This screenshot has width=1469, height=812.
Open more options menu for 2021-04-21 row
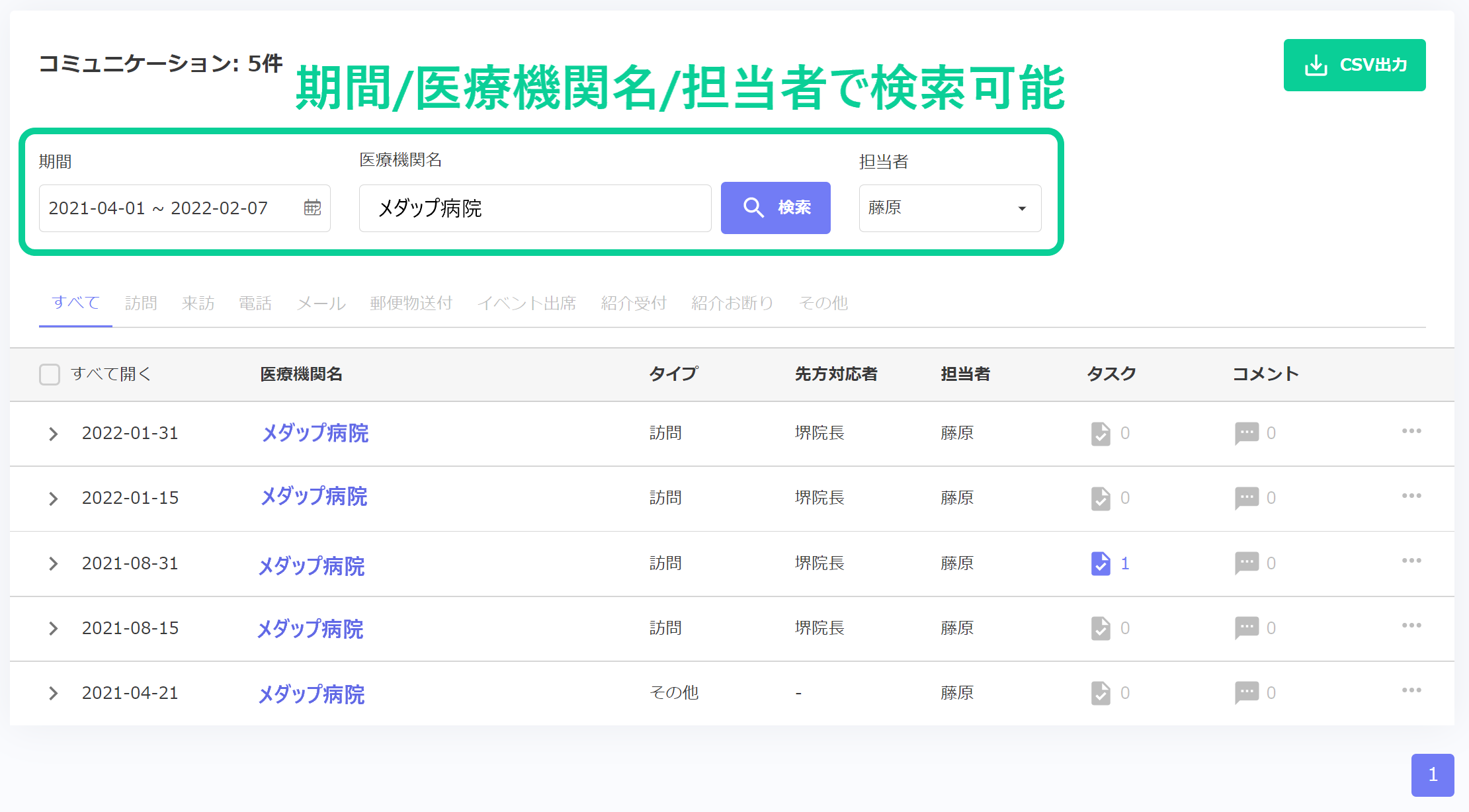pos(1411,690)
